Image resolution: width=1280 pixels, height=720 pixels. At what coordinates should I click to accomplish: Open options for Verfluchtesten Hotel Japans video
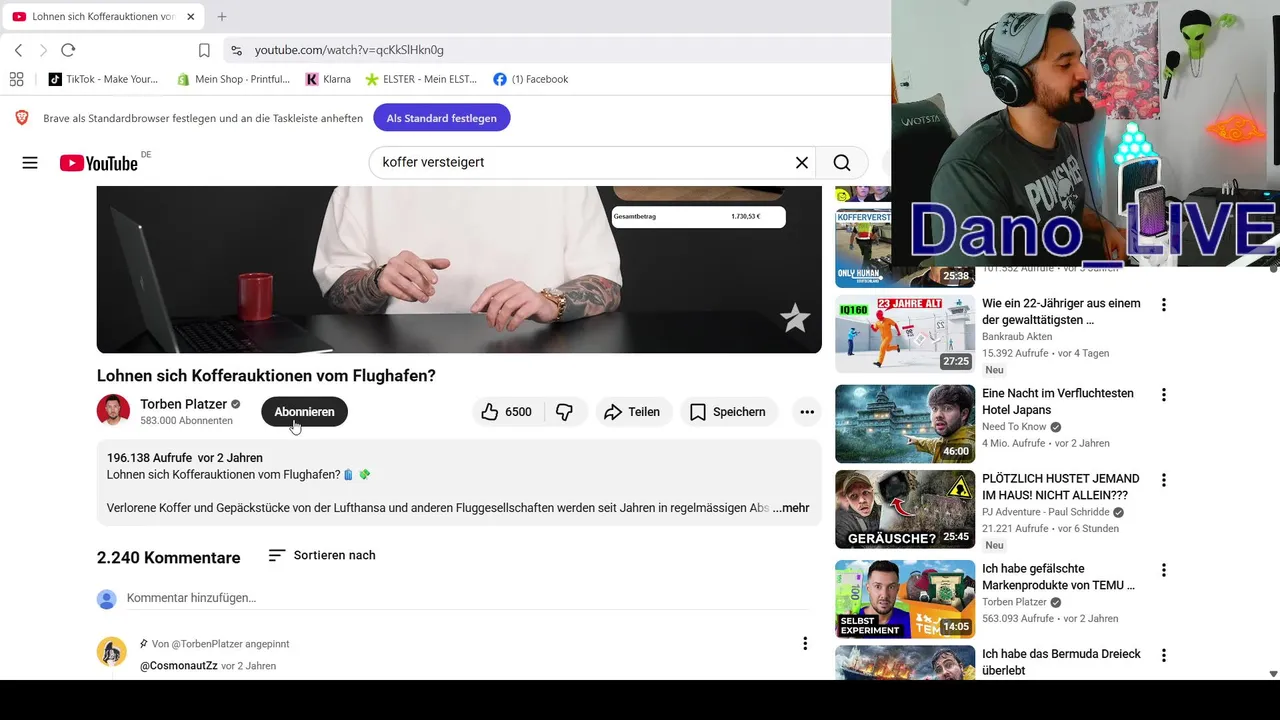coord(1163,395)
